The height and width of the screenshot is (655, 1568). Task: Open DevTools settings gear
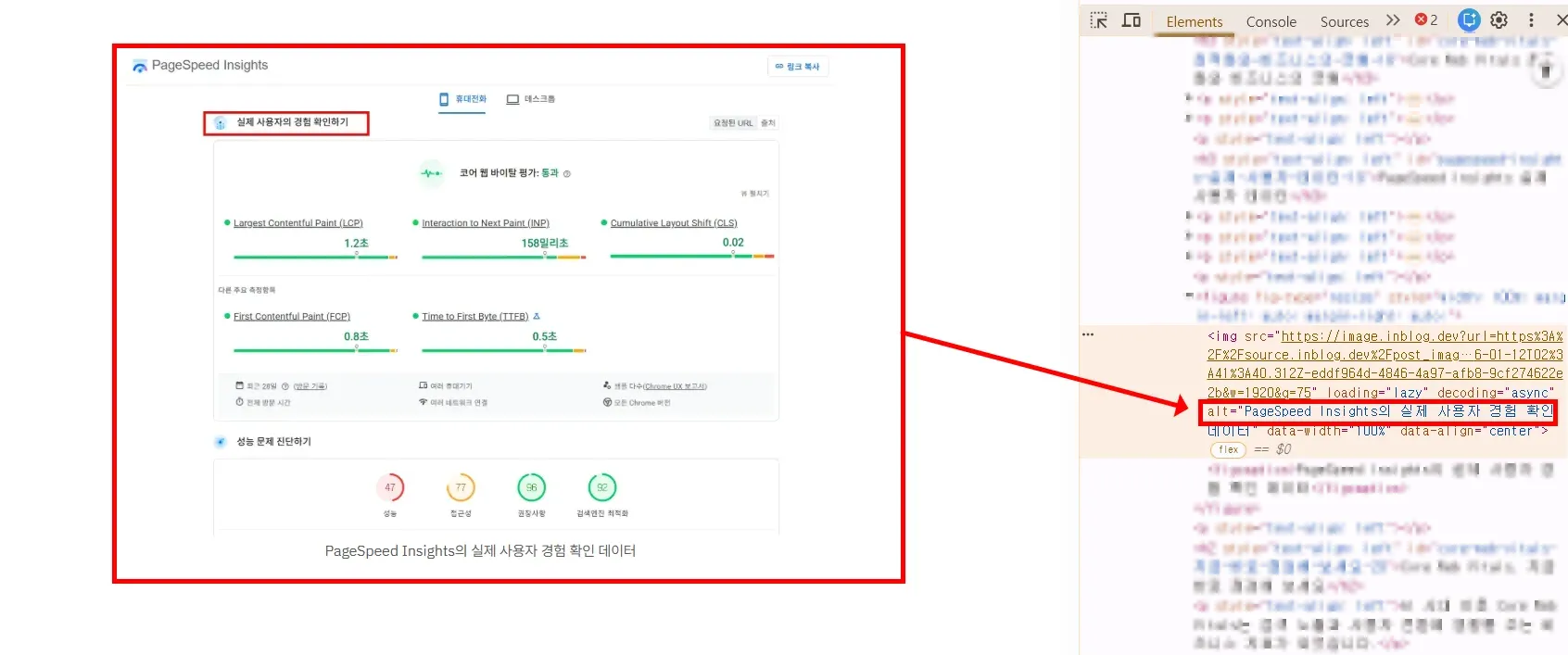[x=1499, y=20]
